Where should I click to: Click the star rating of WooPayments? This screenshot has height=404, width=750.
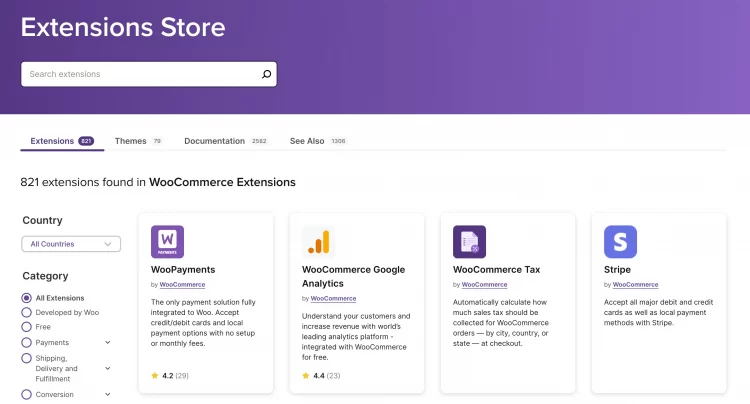coord(170,376)
